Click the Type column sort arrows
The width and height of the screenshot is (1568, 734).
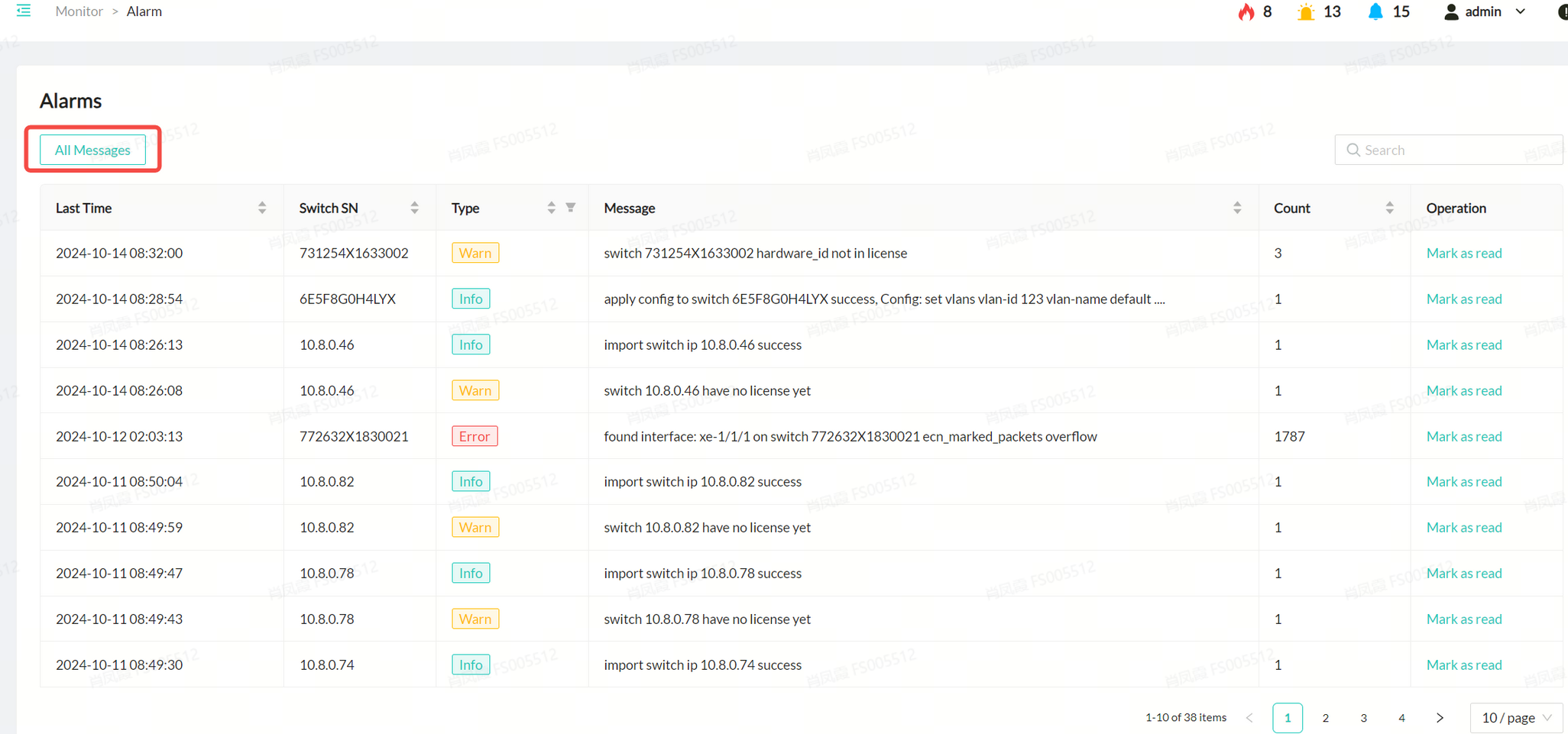(x=551, y=208)
